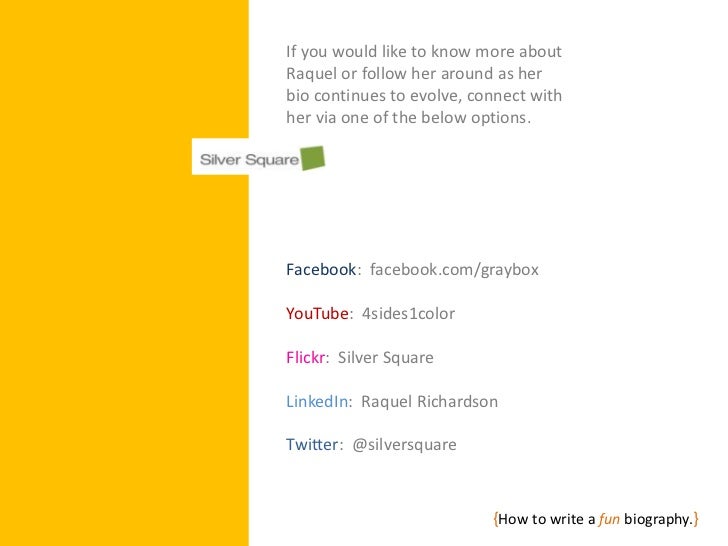728x546 pixels.
Task: Click the 'How to write a fun biography' footer
Action: (x=596, y=519)
